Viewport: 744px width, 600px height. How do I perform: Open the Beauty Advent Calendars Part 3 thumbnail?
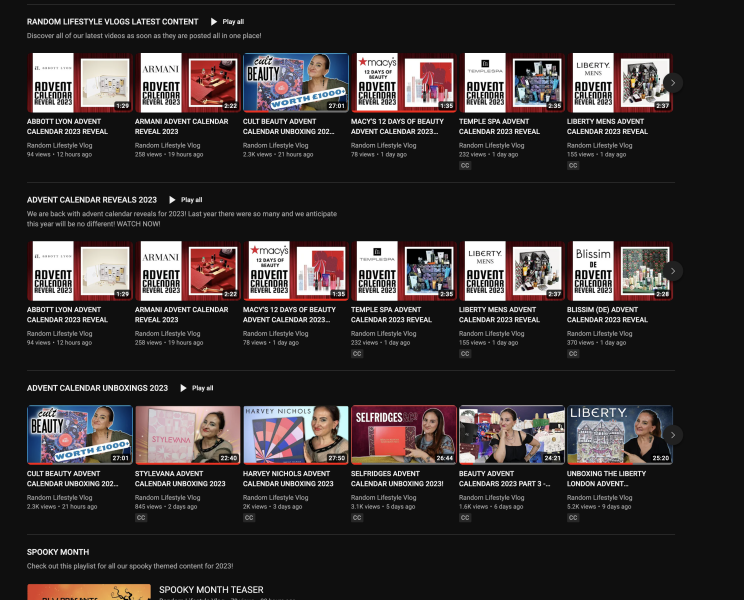pyautogui.click(x=512, y=435)
